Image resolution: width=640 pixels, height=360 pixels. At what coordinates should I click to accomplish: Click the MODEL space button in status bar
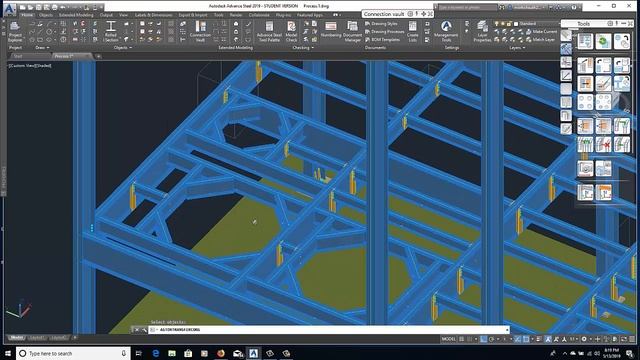point(449,339)
